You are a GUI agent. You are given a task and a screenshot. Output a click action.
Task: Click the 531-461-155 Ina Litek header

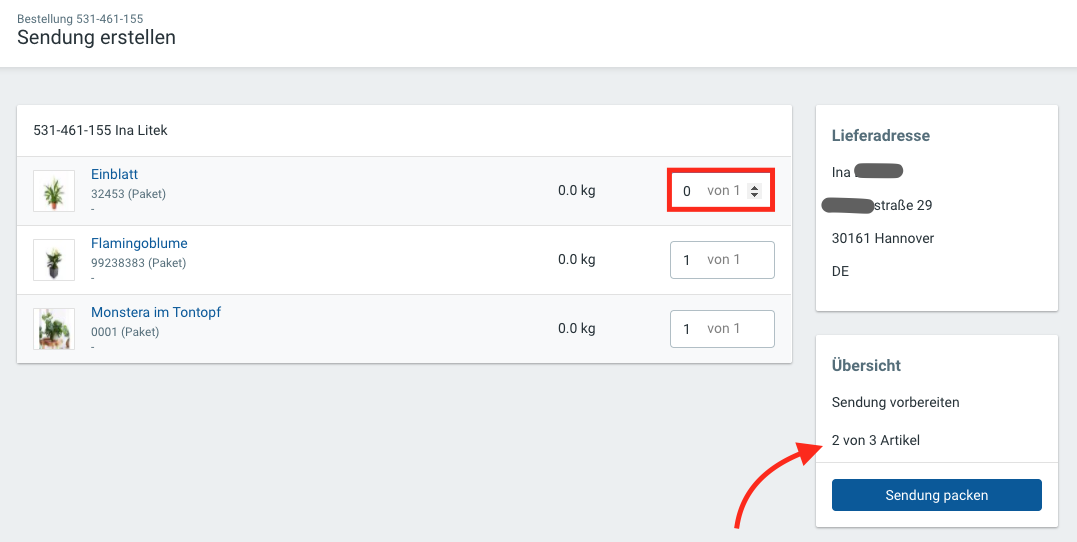click(x=100, y=130)
